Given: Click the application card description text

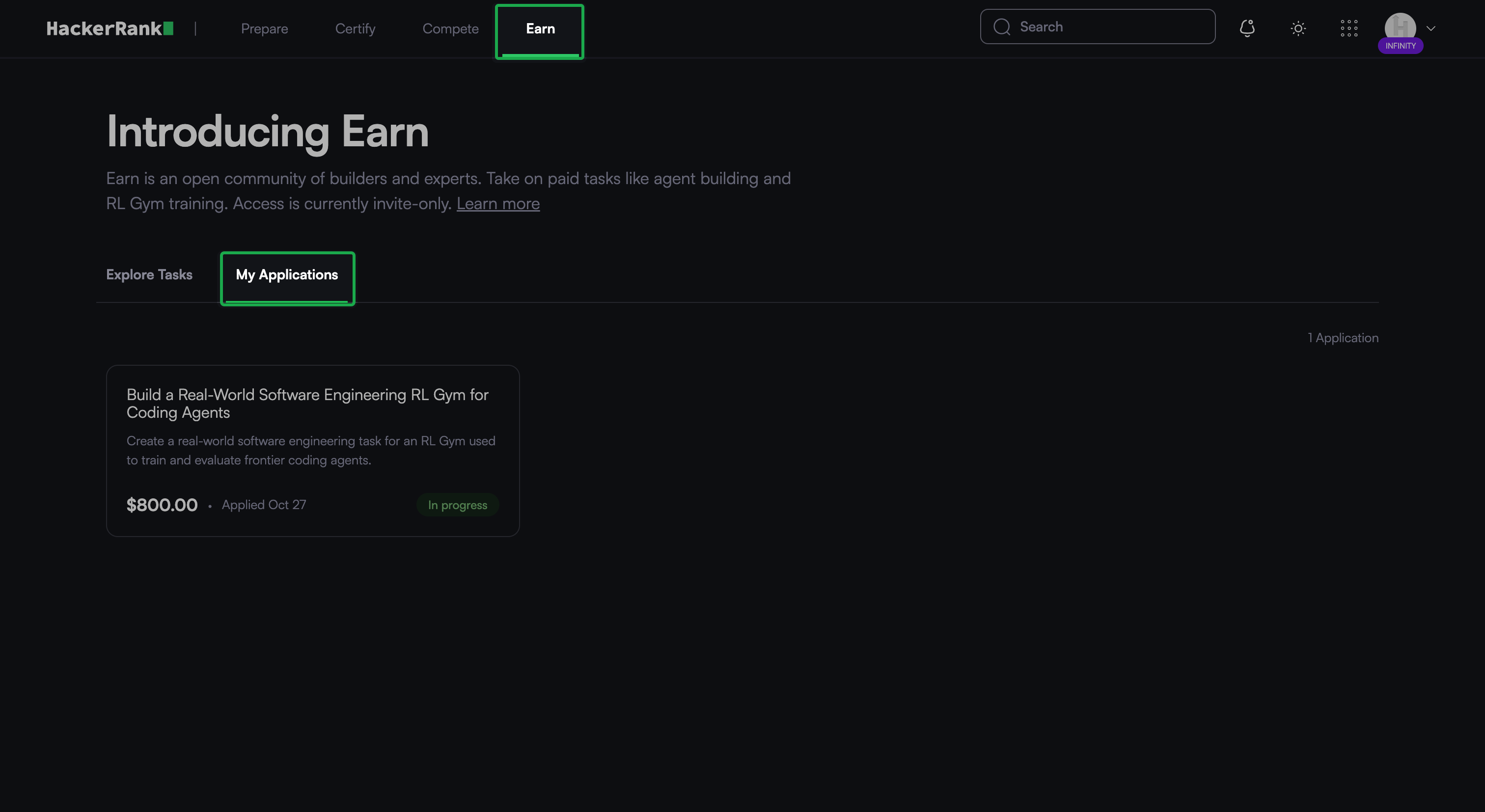Looking at the screenshot, I should [x=311, y=451].
